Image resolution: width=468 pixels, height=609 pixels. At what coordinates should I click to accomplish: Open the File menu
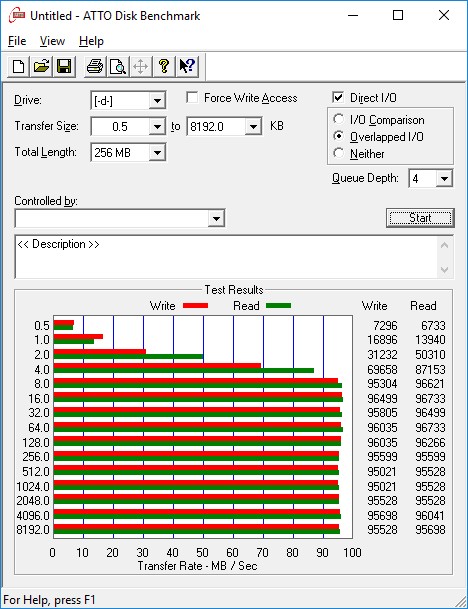coord(17,41)
